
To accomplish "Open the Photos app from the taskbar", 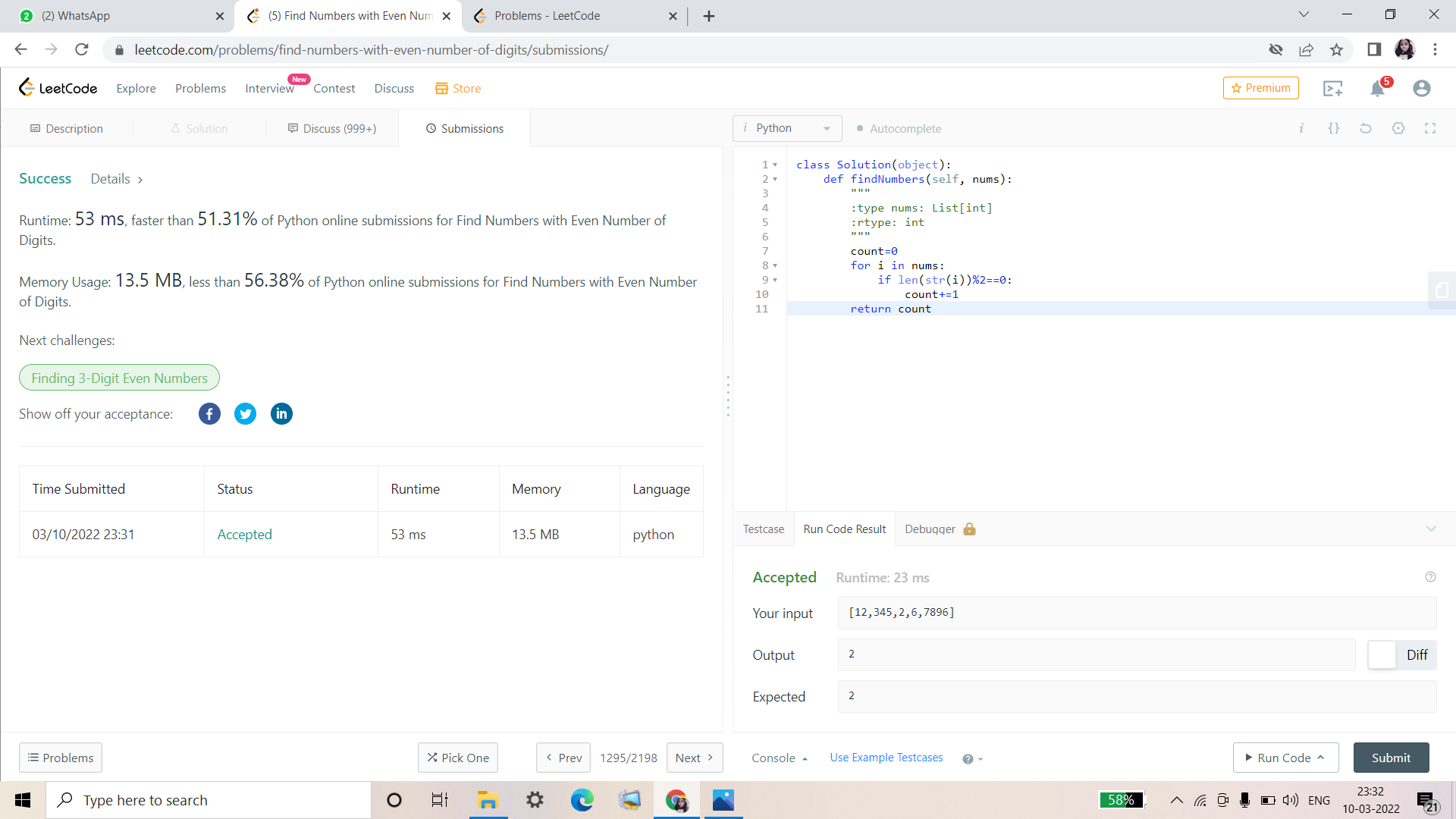I will (723, 800).
